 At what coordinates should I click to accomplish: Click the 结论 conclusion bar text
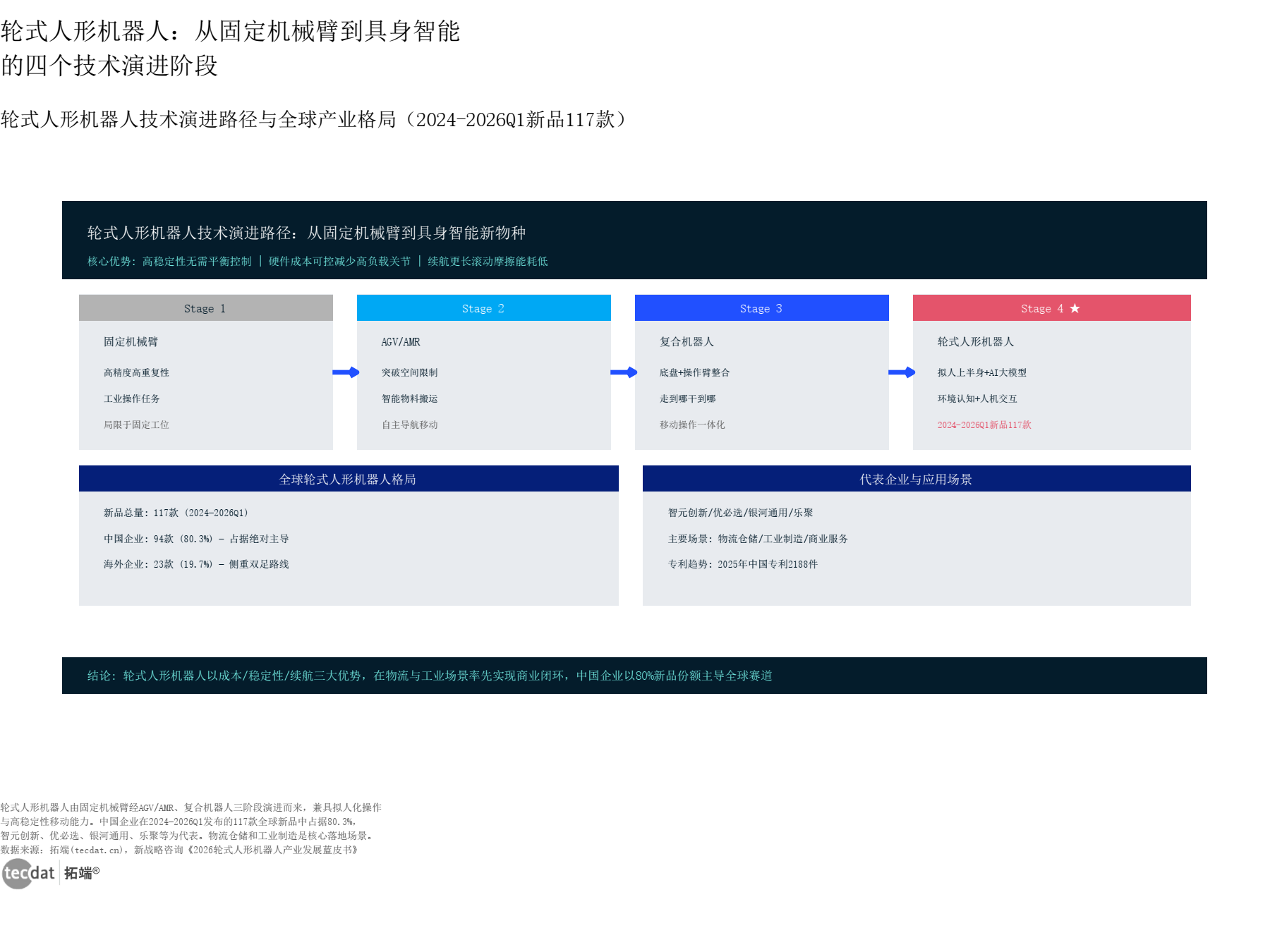(x=430, y=676)
